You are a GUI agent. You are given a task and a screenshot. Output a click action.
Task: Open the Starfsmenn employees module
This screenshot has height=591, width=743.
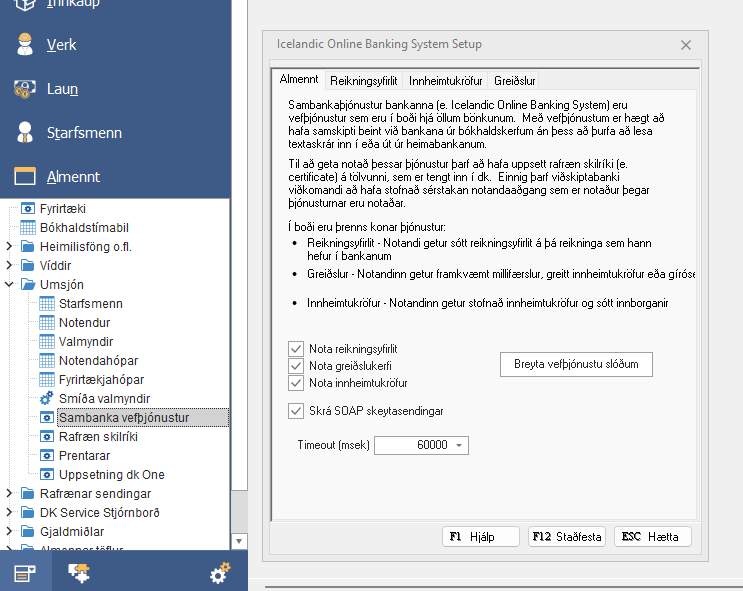[84, 133]
